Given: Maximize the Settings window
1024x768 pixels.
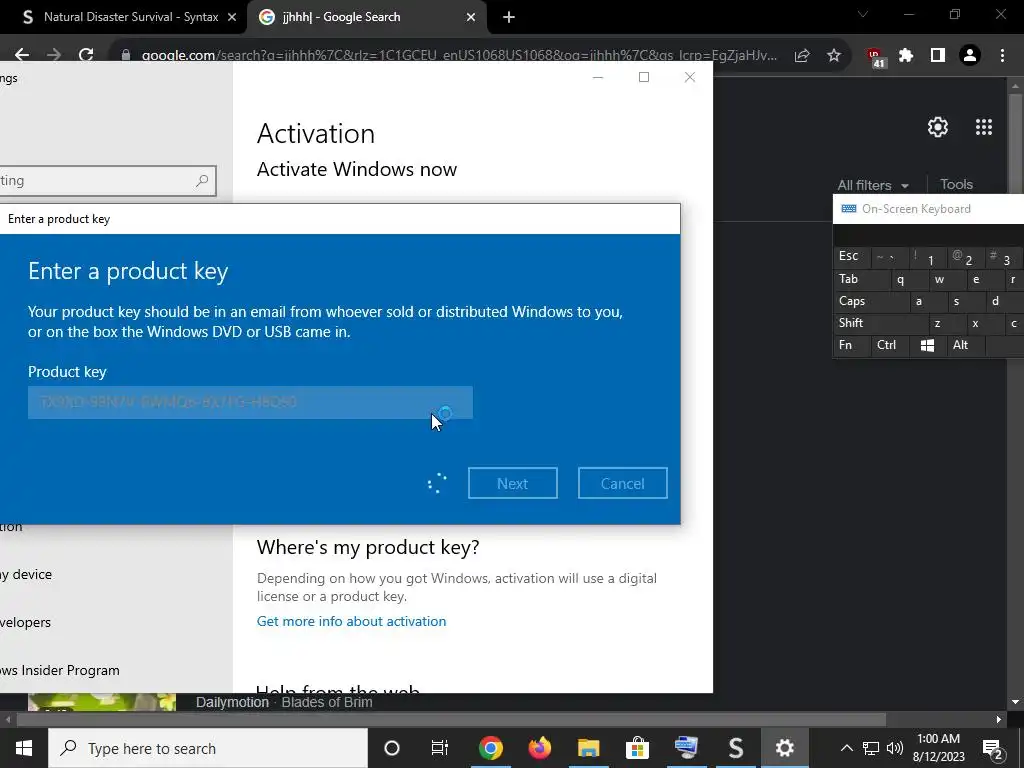Looking at the screenshot, I should (644, 77).
